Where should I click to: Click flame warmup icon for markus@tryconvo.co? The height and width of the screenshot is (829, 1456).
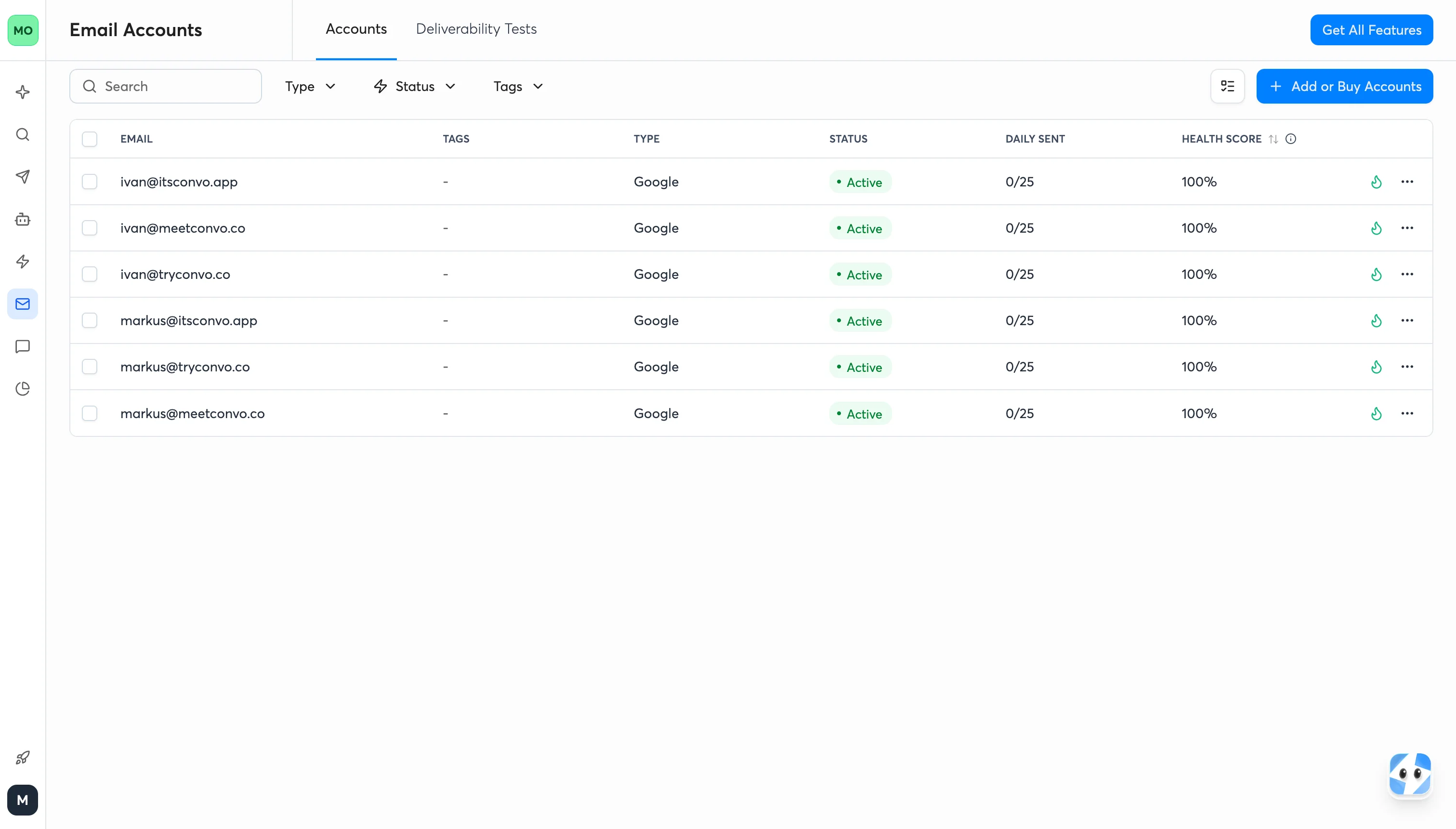coord(1377,367)
